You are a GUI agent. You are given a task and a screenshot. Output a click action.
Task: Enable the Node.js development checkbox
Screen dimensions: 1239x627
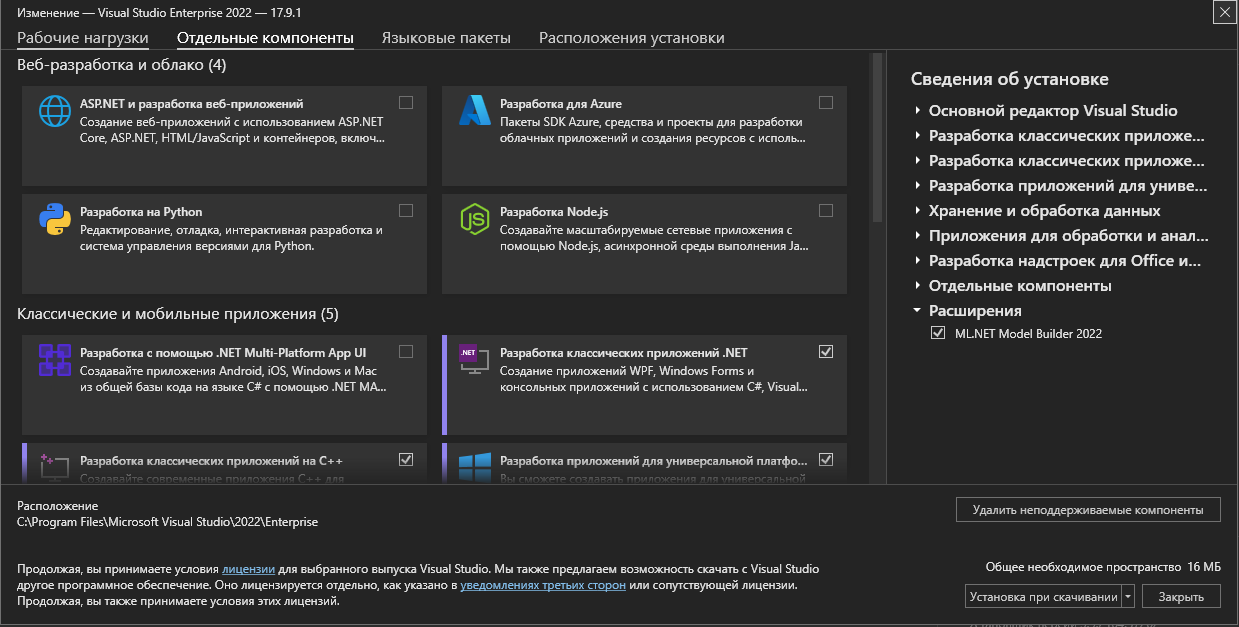point(825,210)
